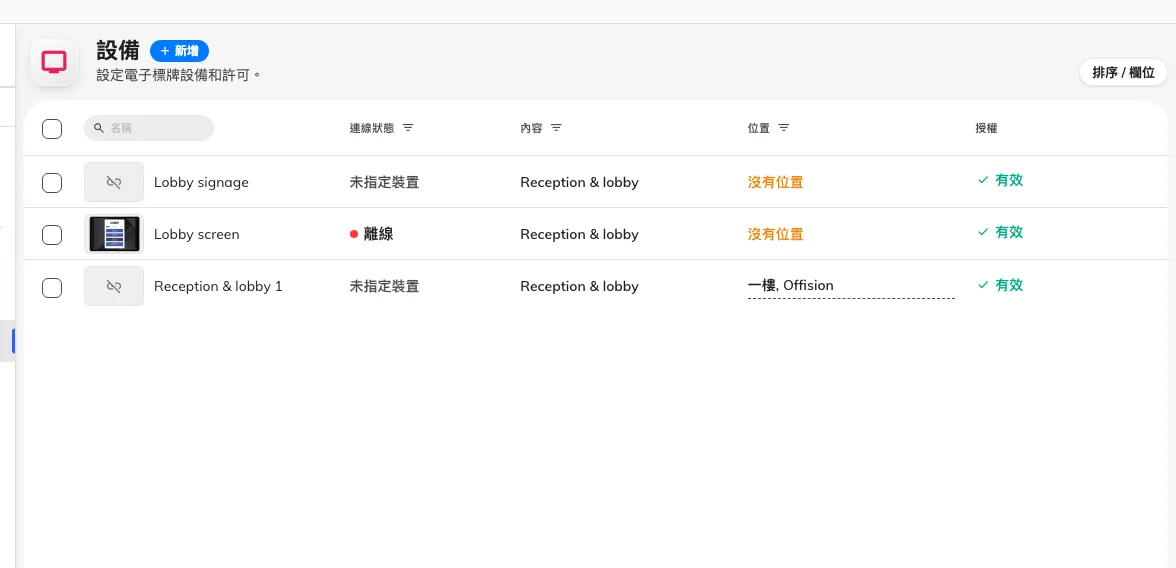
Task: Click 有效 license status for Lobby screen
Action: pos(1000,233)
